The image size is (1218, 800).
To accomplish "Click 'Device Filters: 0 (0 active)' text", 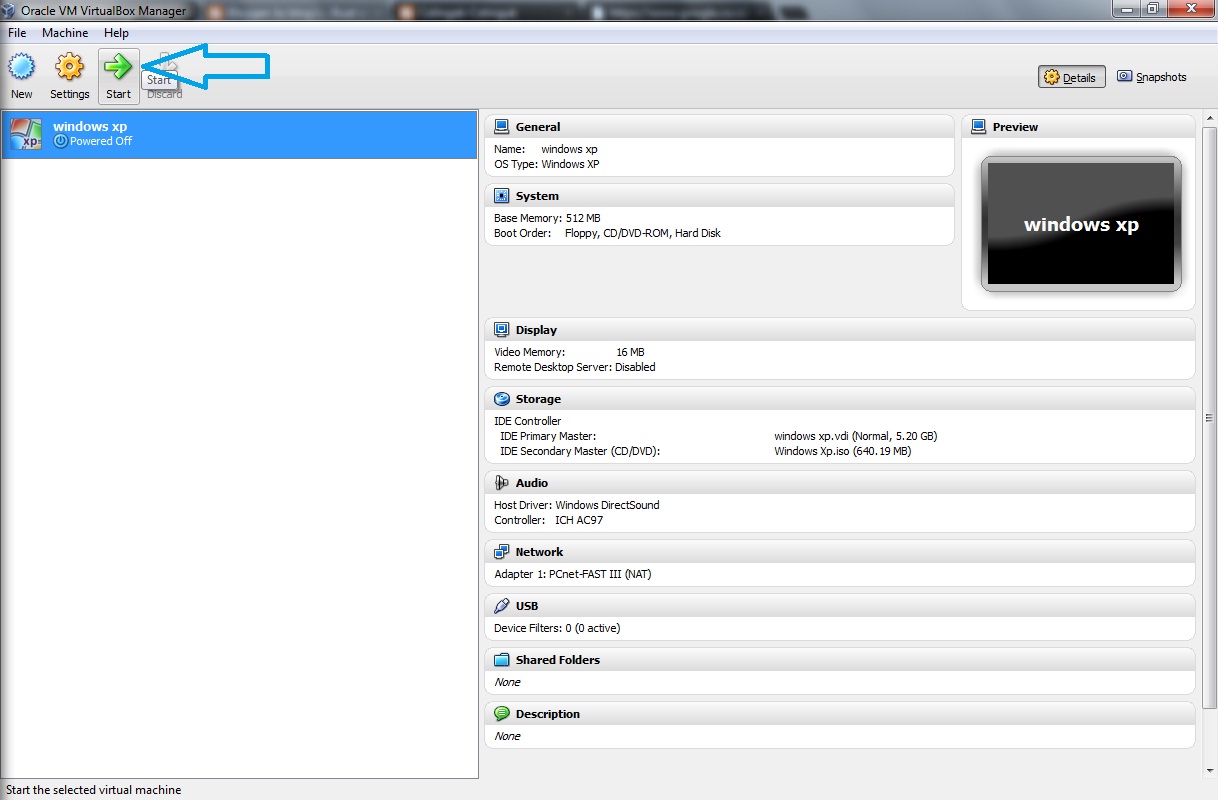I will coord(557,628).
